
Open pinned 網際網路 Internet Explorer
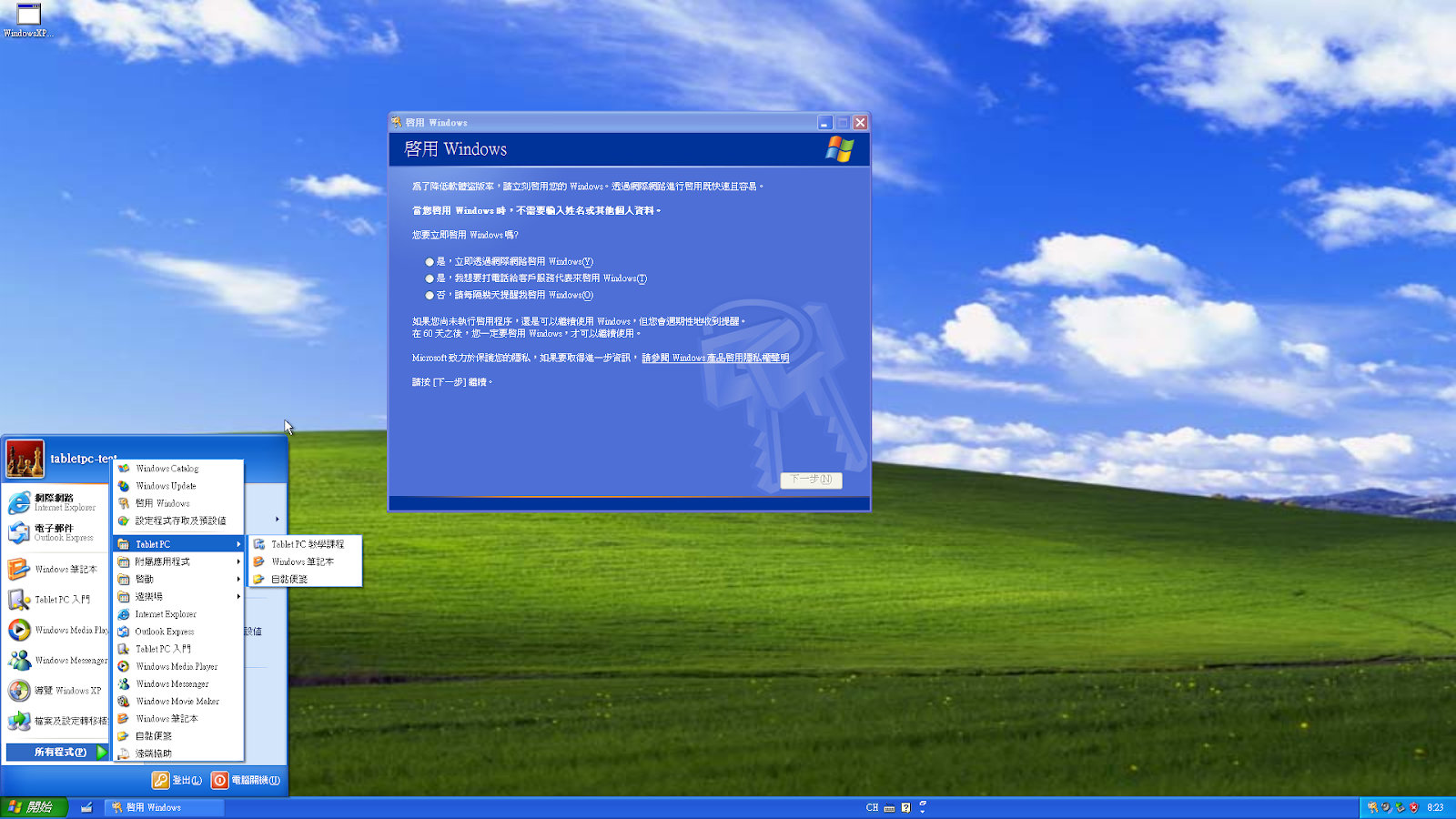pos(56,502)
